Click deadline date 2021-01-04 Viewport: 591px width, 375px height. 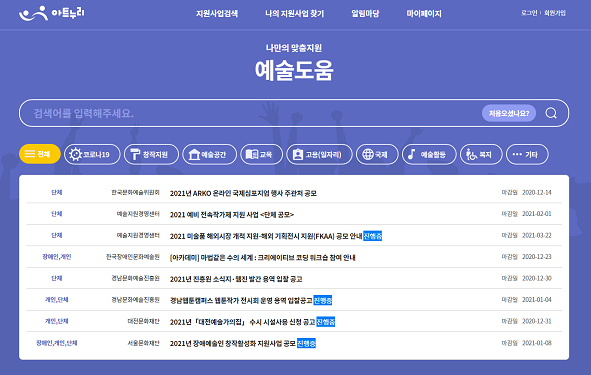(x=537, y=300)
